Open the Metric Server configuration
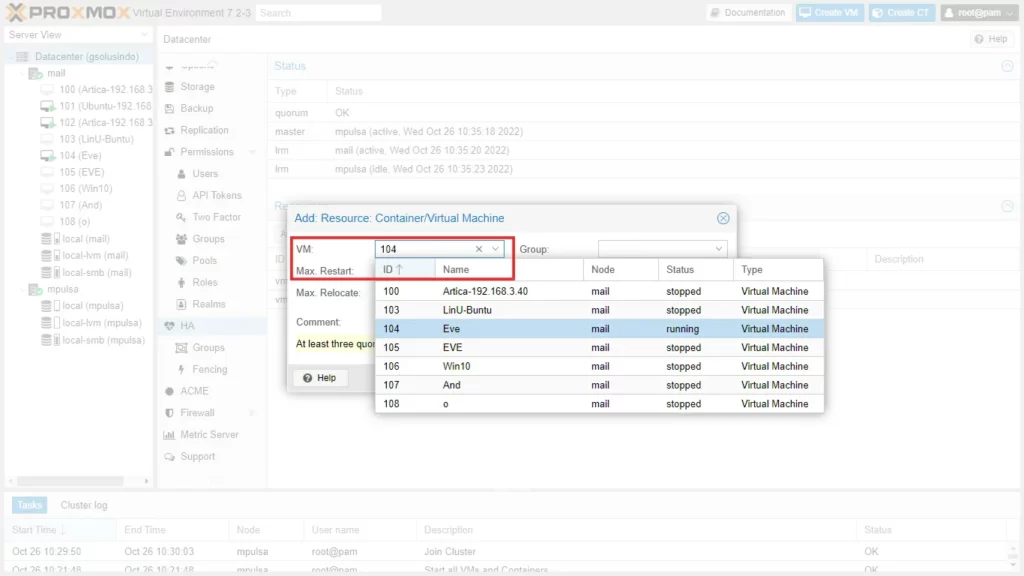 (210, 435)
